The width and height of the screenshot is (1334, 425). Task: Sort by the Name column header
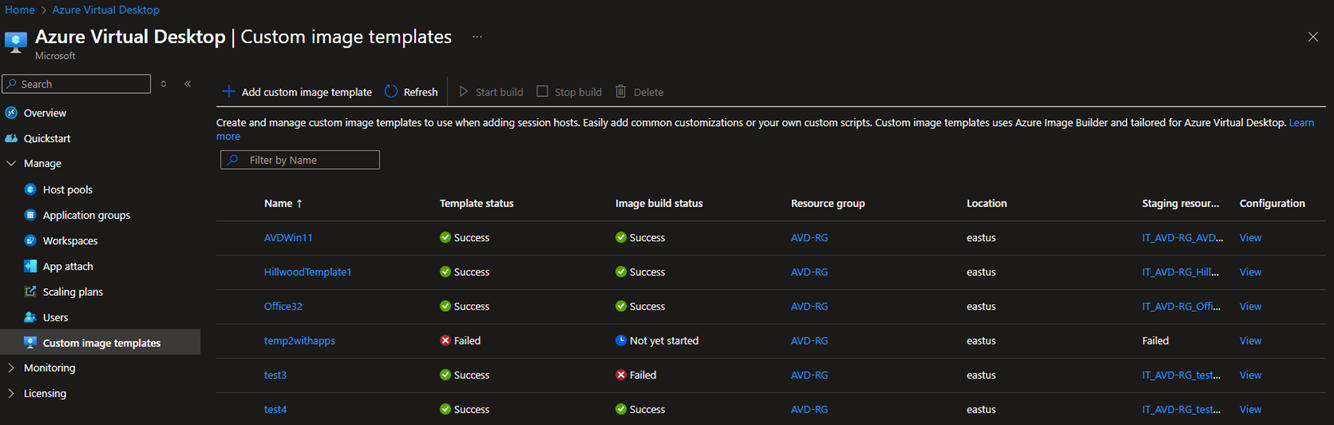point(283,203)
